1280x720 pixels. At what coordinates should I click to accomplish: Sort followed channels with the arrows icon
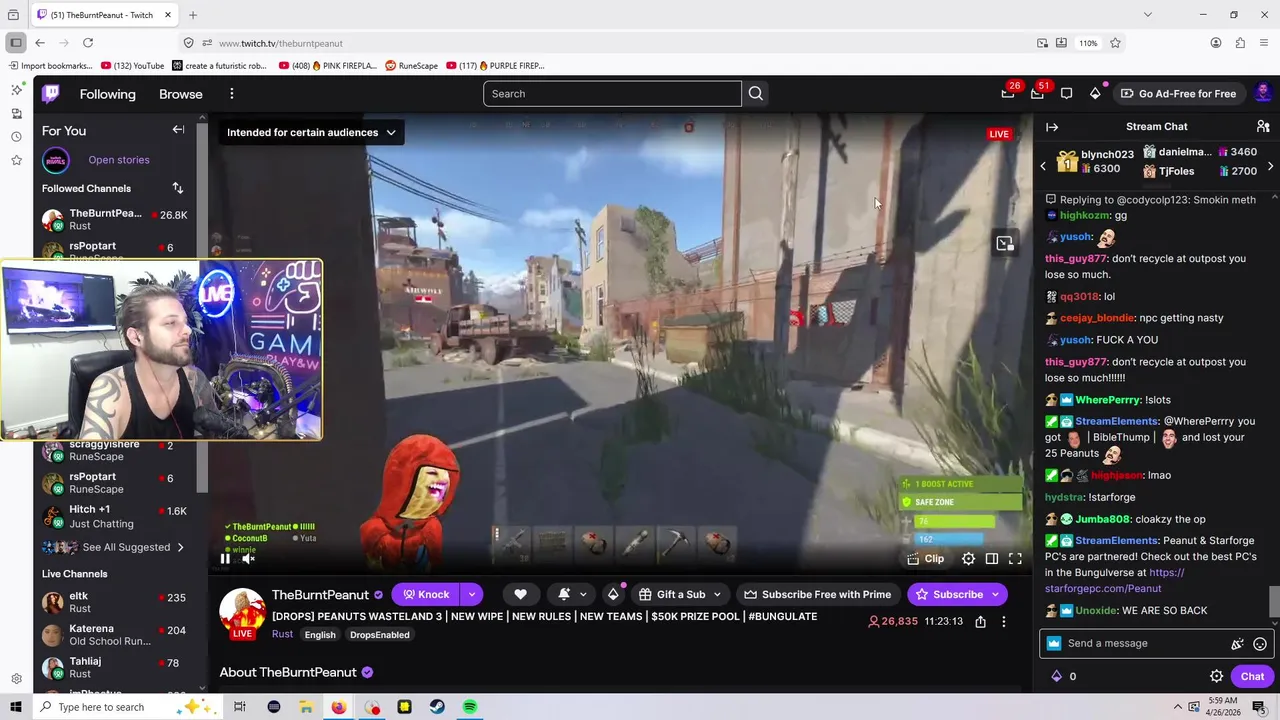[178, 188]
